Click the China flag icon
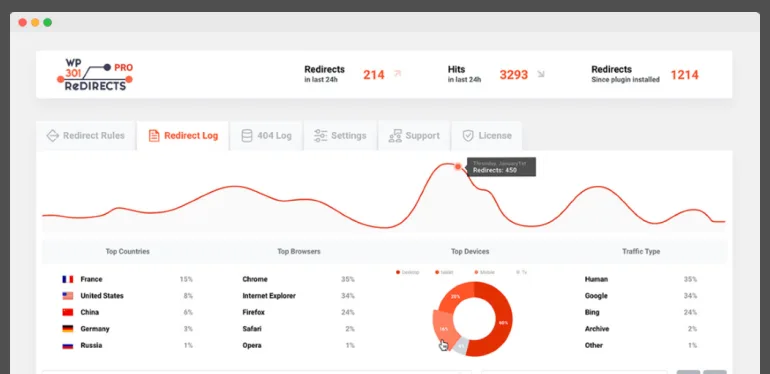 pyautogui.click(x=68, y=312)
